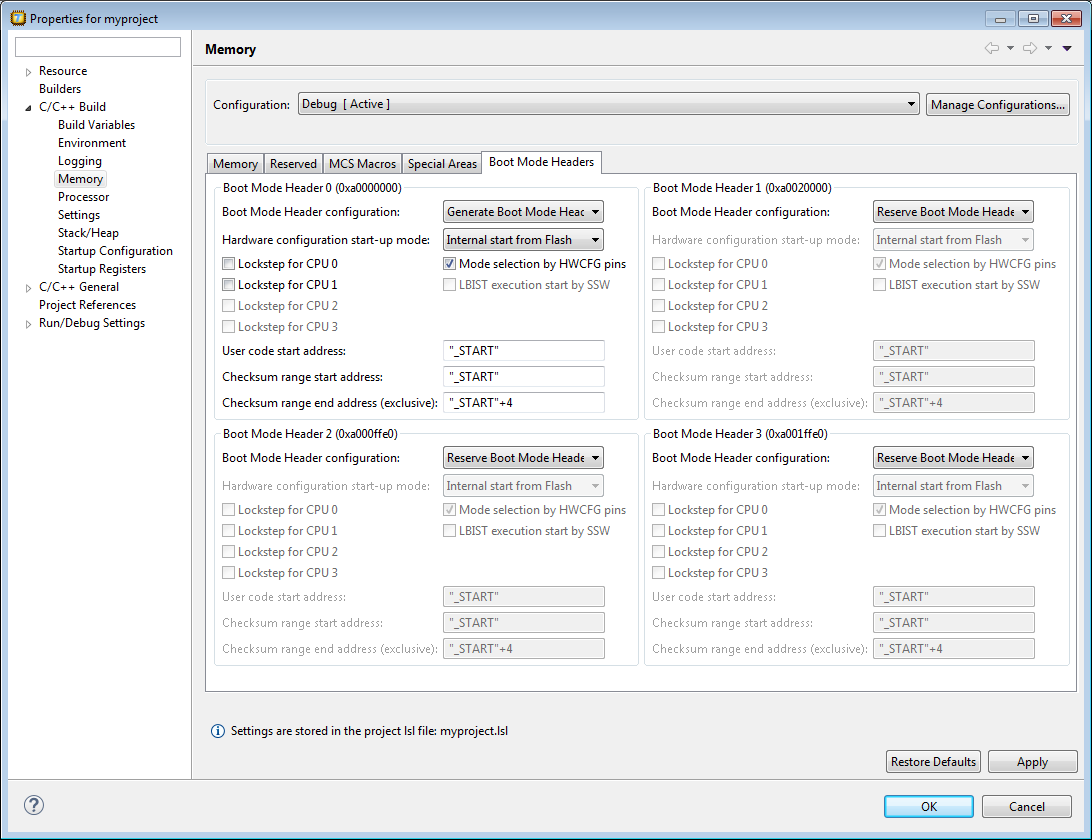Select Project References in the tree
This screenshot has width=1092, height=840.
pos(87,305)
